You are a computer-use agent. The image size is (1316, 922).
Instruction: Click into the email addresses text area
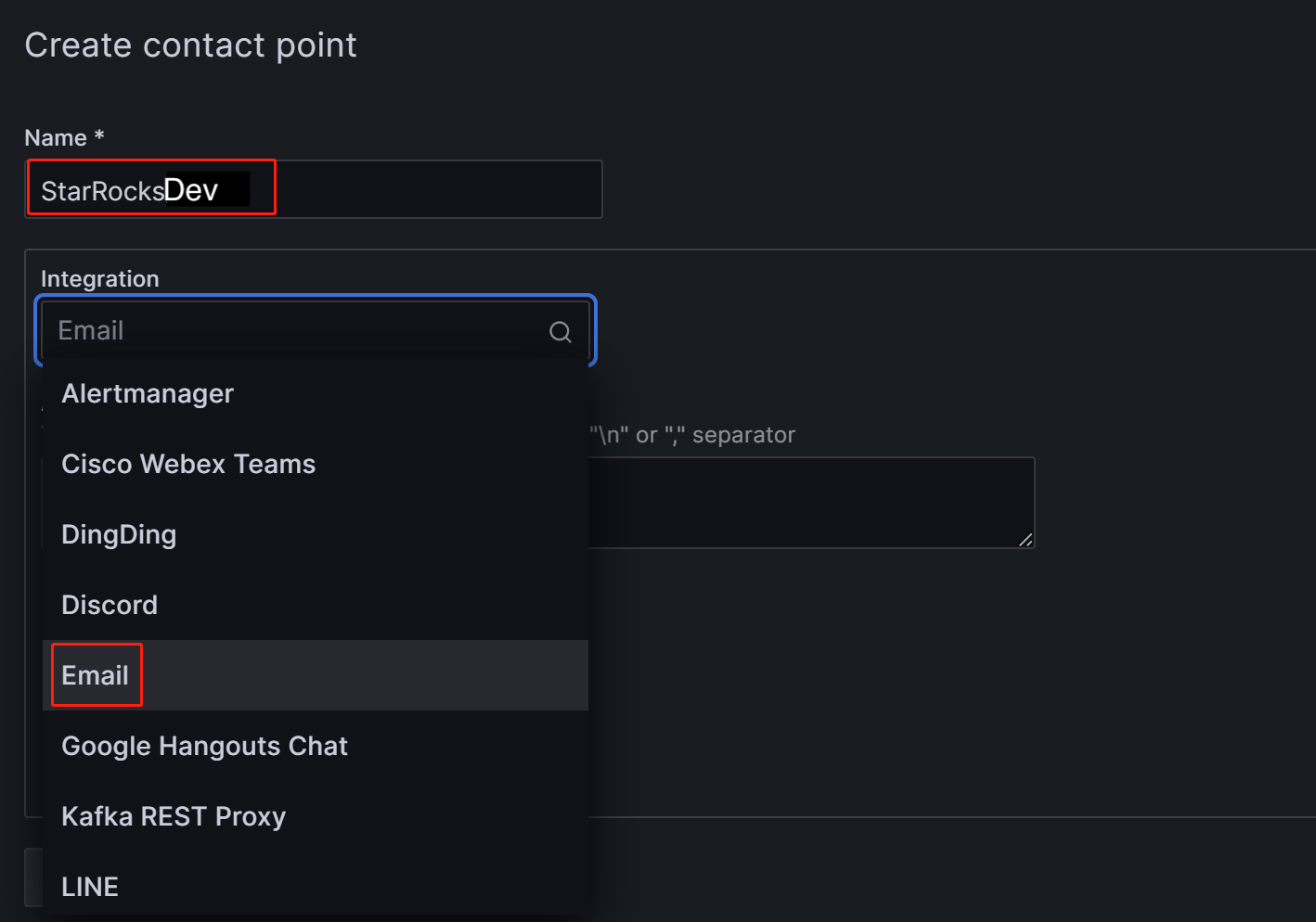807,502
